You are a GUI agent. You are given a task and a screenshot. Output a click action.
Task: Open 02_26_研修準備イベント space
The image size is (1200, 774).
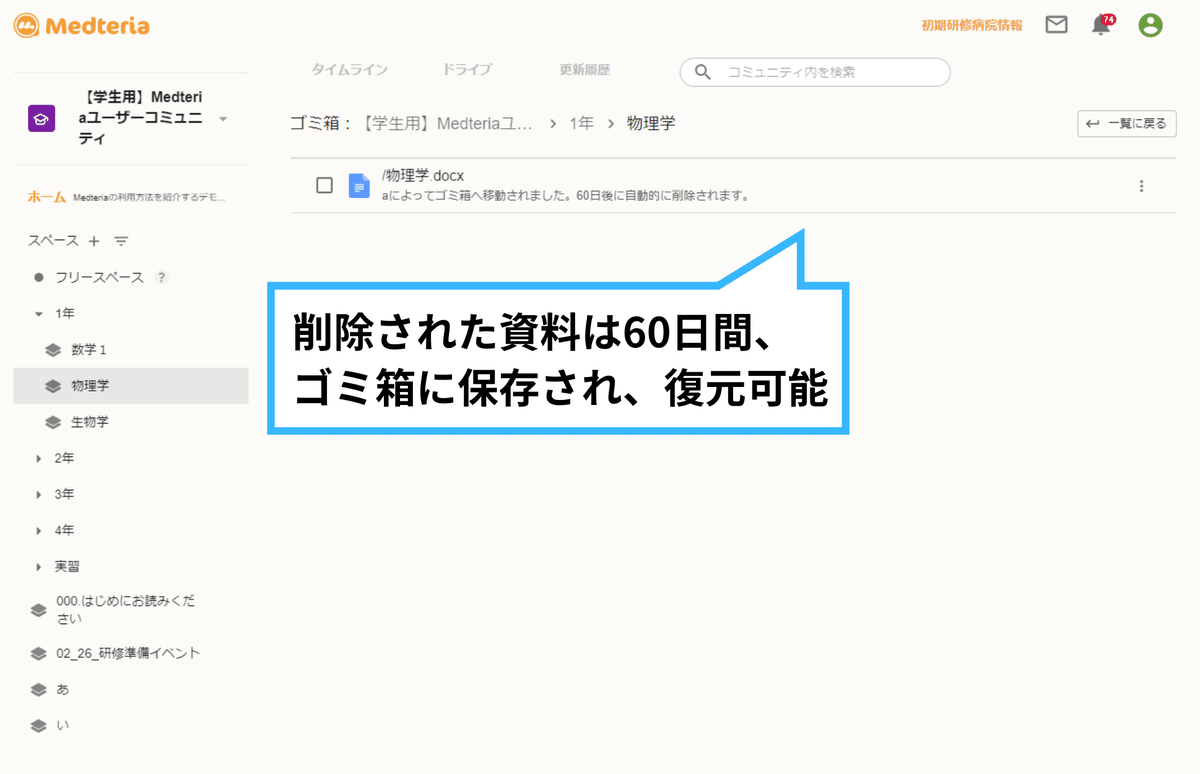tap(128, 653)
